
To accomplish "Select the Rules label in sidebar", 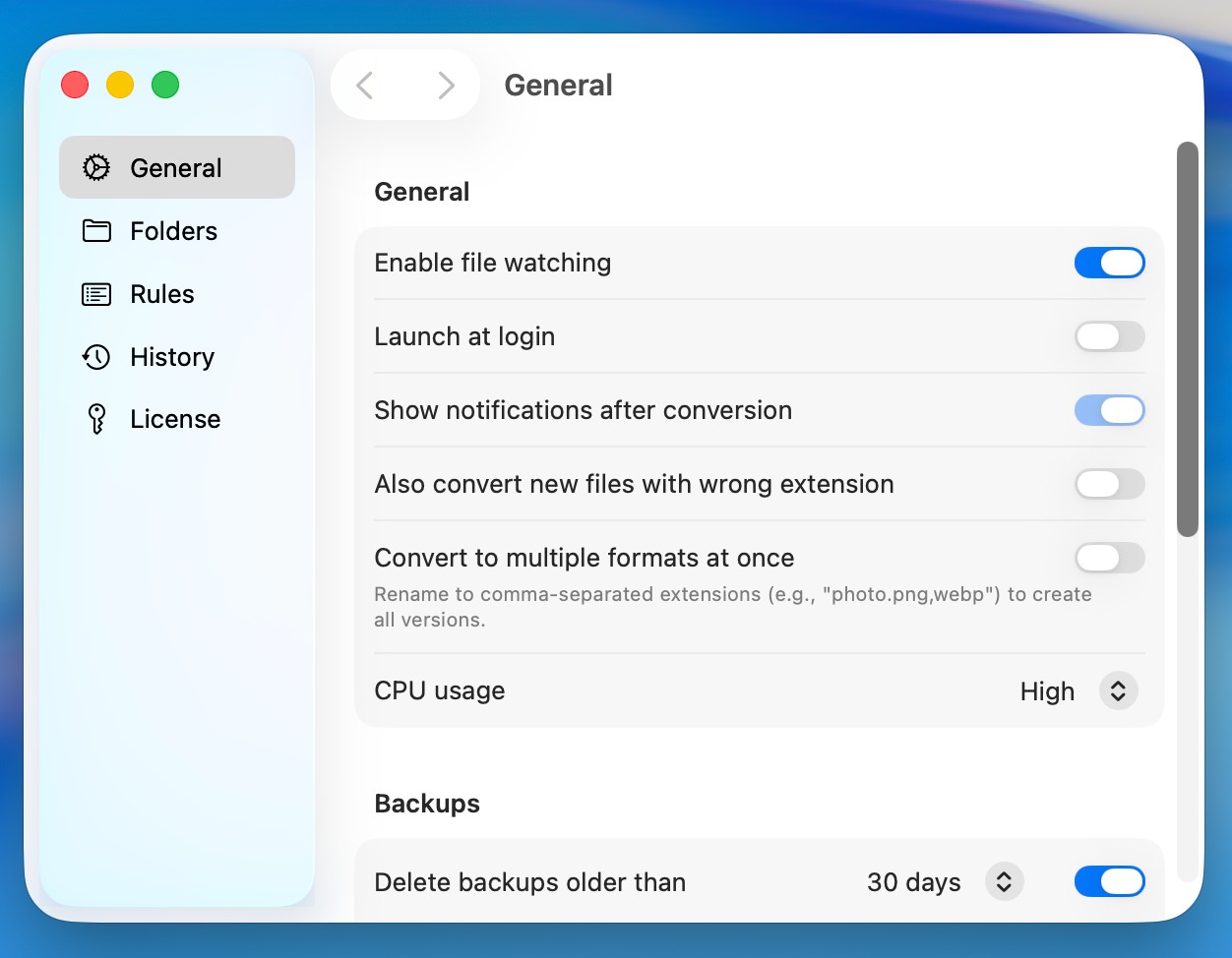I will point(162,294).
